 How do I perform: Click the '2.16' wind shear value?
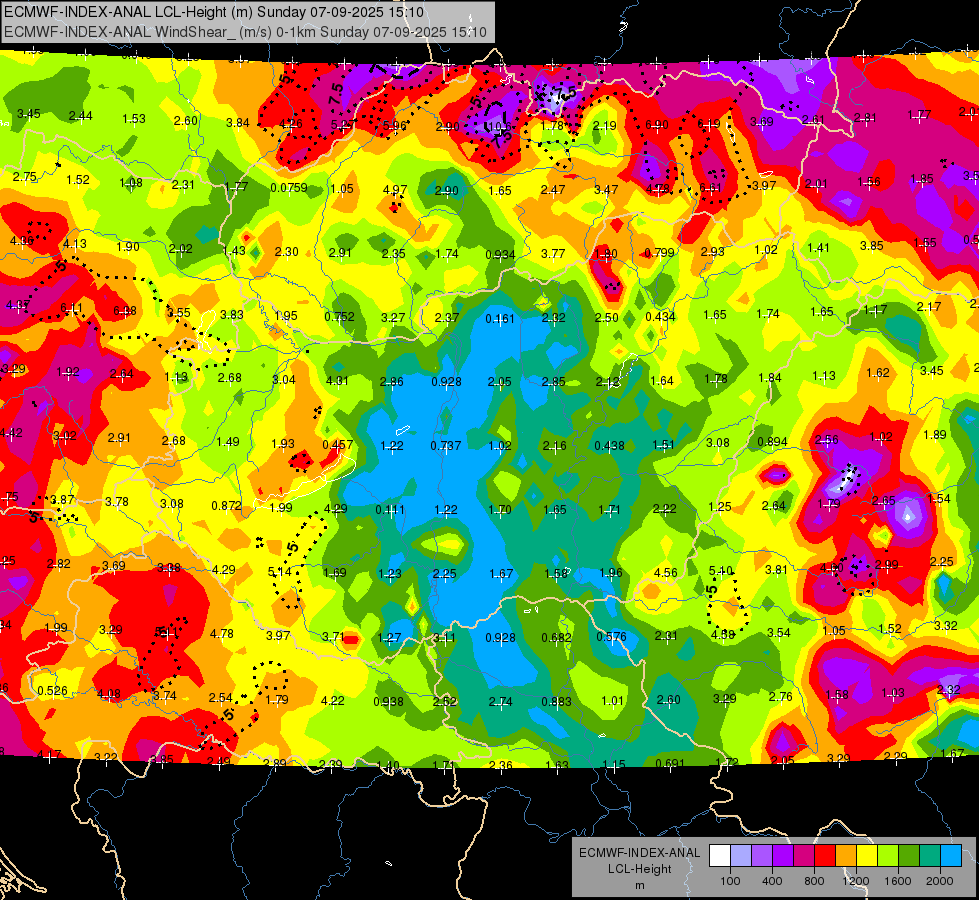coord(554,445)
